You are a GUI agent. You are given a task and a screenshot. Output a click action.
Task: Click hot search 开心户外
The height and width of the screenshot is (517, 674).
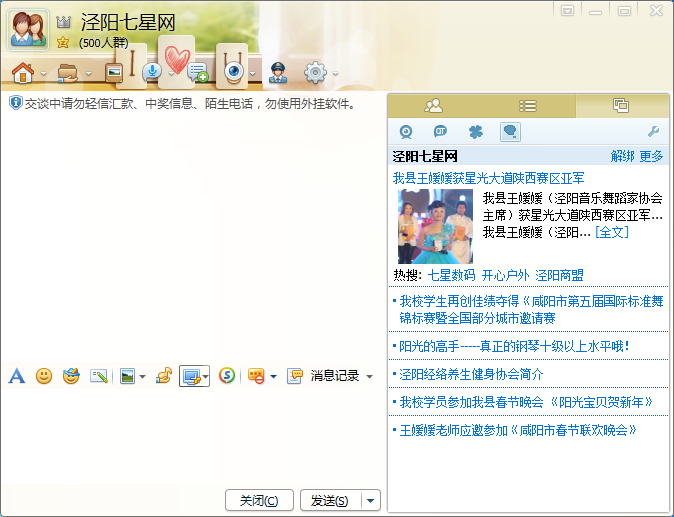(x=505, y=275)
